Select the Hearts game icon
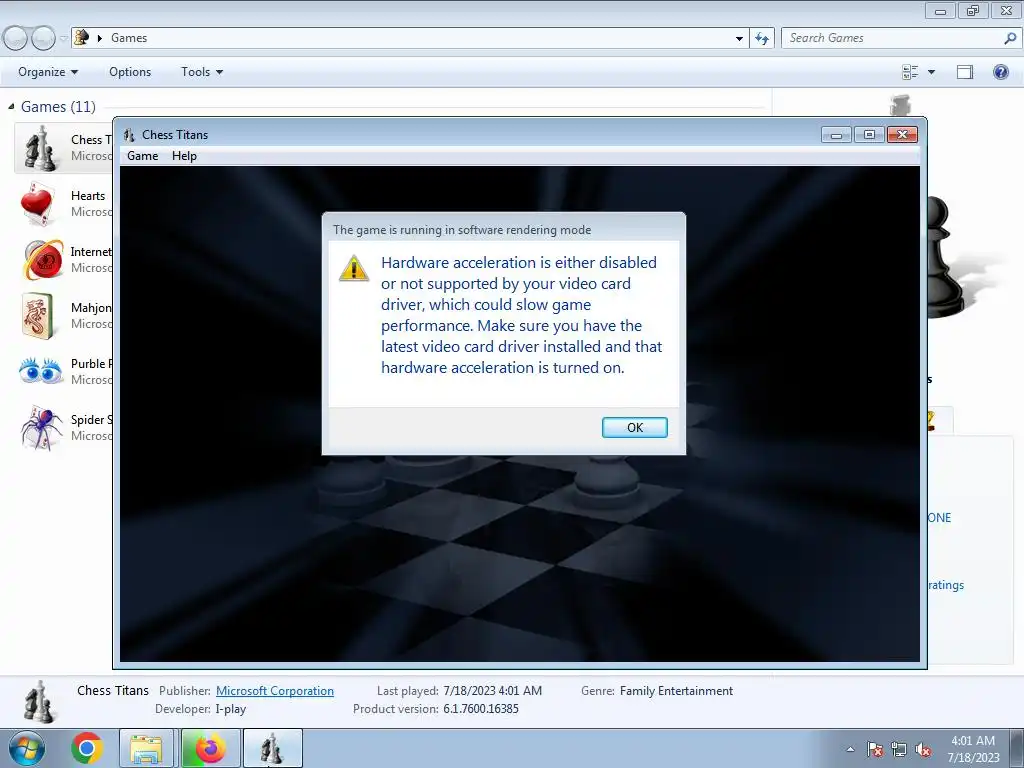 click(x=38, y=204)
